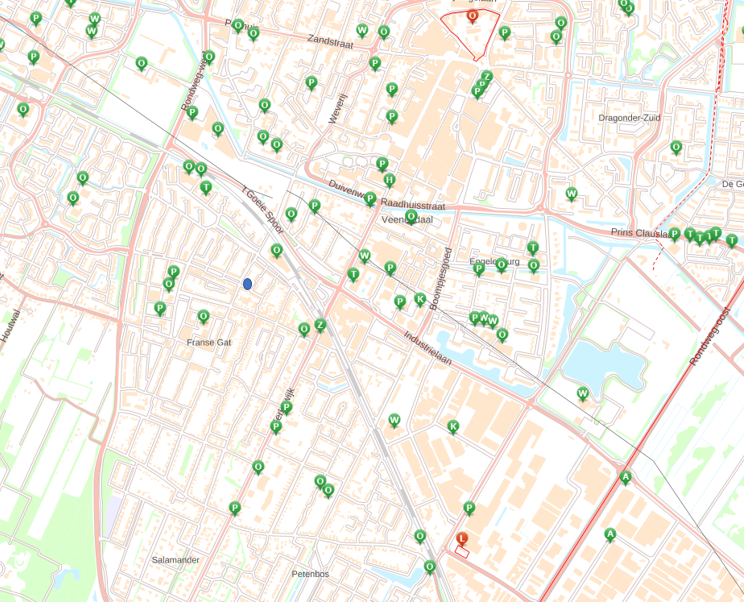
Task: Click the Petenbos neighbourhood label
Action: [310, 574]
